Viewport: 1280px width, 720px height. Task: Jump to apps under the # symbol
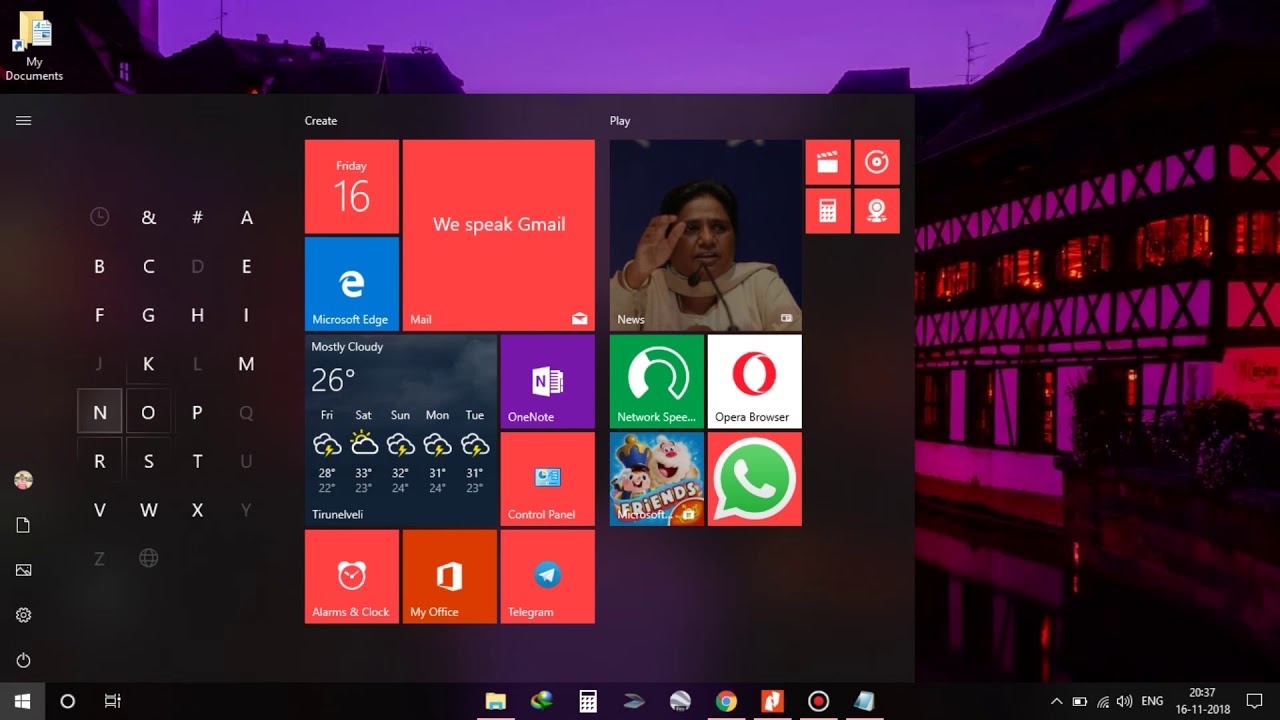(197, 217)
